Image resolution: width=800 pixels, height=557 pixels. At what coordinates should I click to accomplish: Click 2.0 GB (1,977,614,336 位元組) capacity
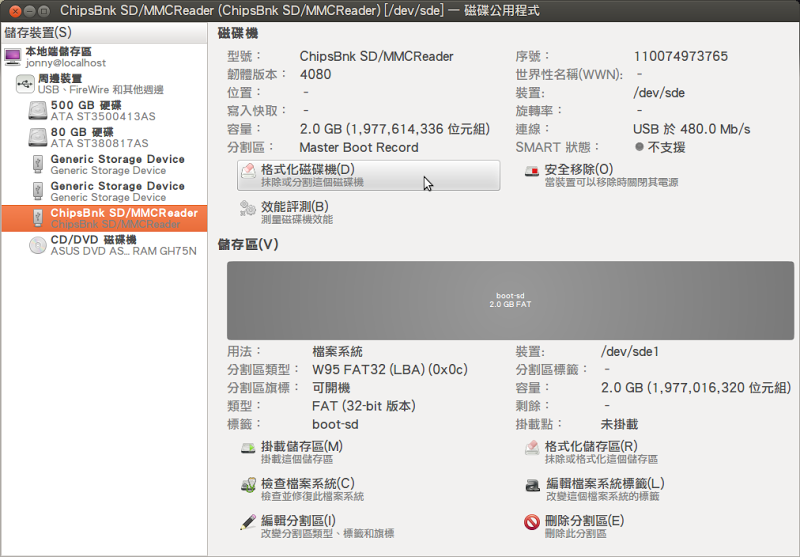click(x=395, y=129)
